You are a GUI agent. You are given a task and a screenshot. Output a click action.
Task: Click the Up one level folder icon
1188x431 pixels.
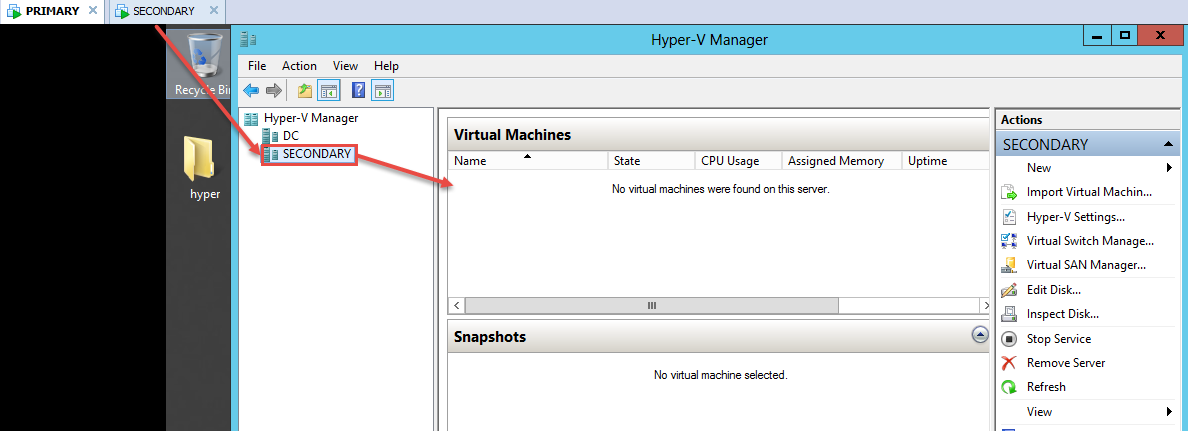coord(305,91)
